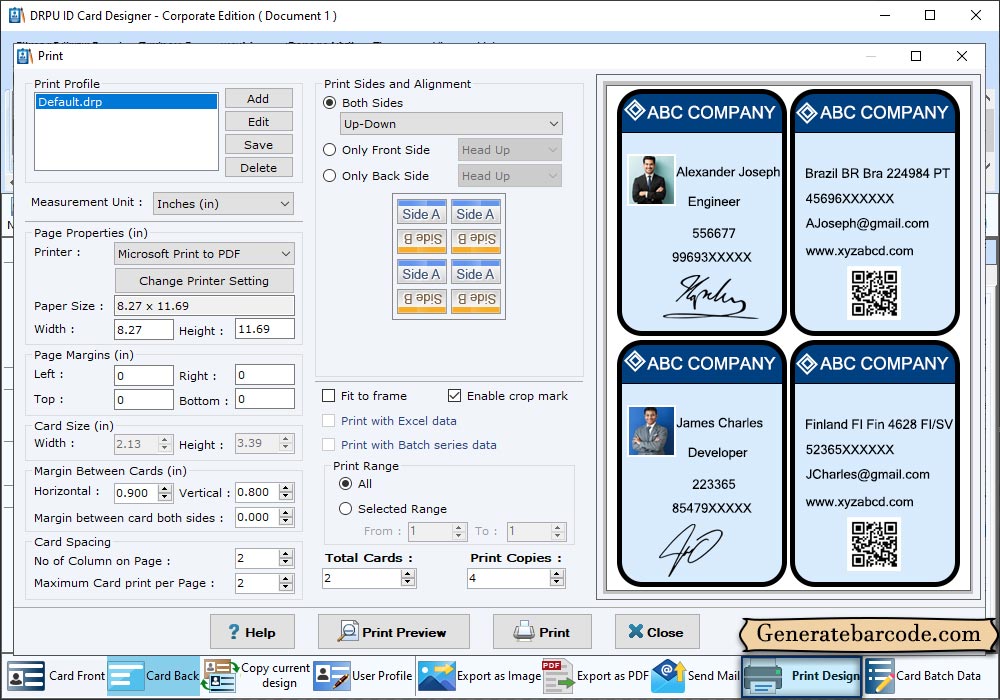Click the Export as Image icon

click(436, 676)
